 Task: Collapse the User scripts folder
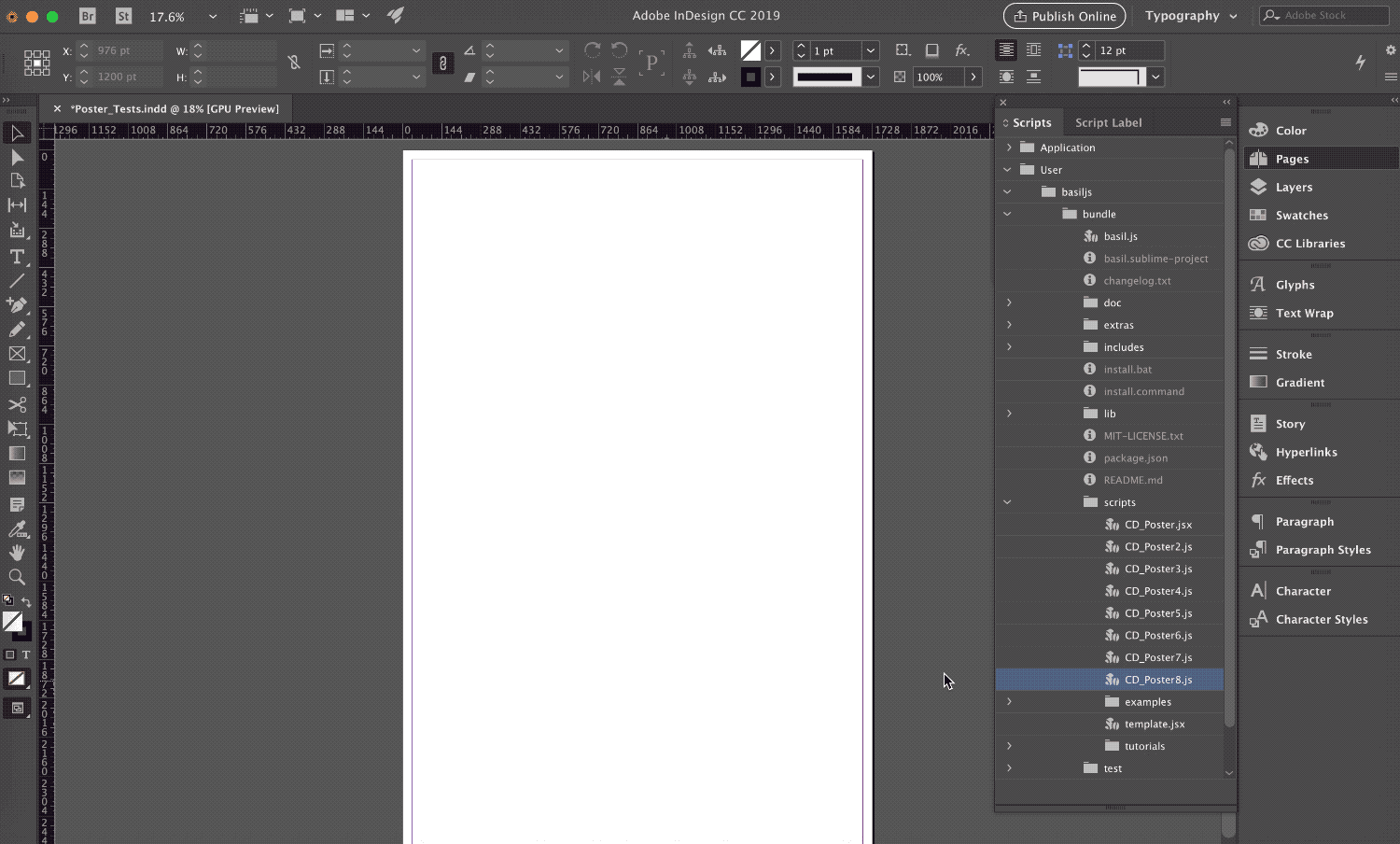[x=1007, y=170]
